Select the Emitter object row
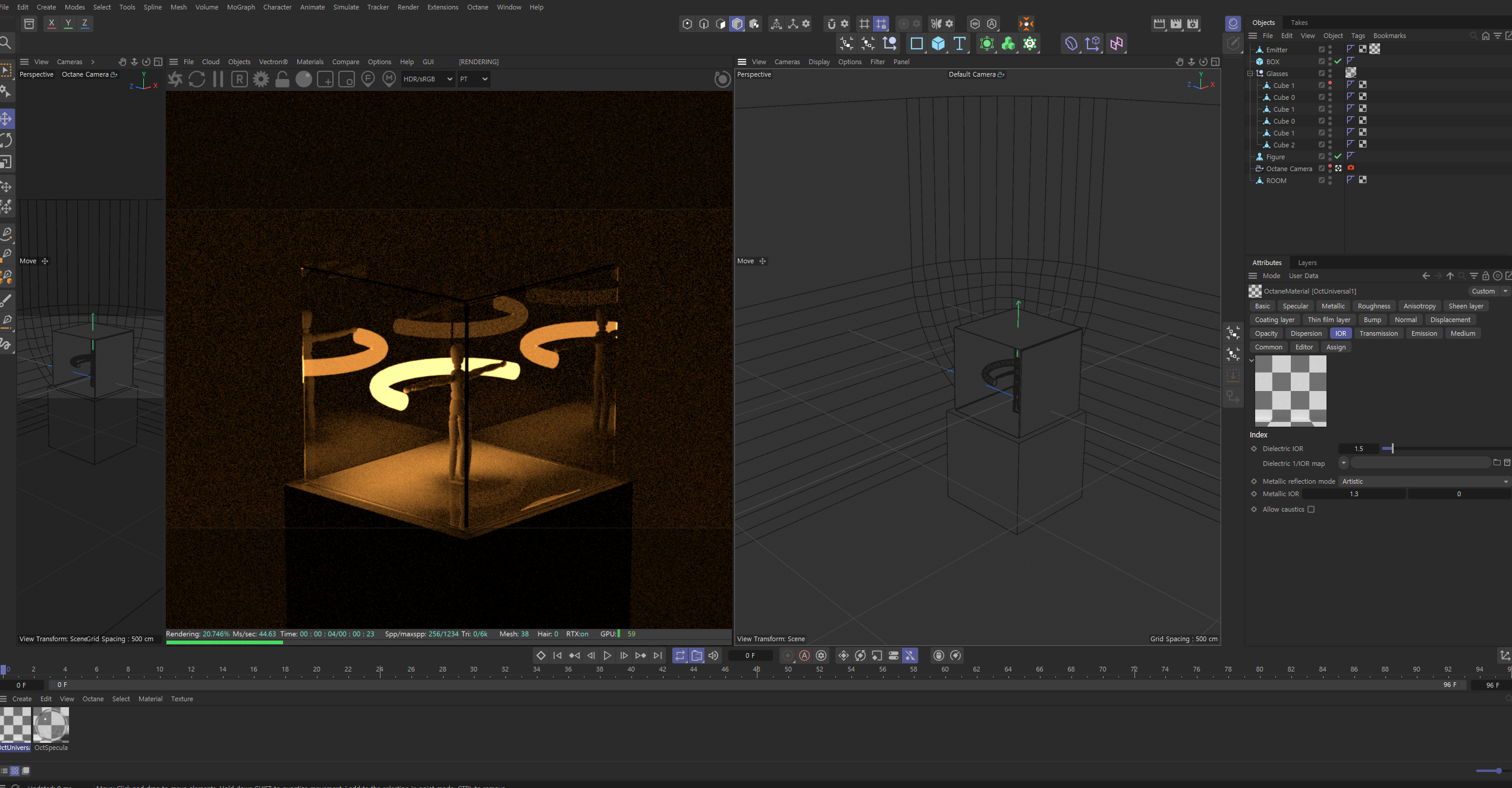The width and height of the screenshot is (1512, 788). (x=1277, y=50)
